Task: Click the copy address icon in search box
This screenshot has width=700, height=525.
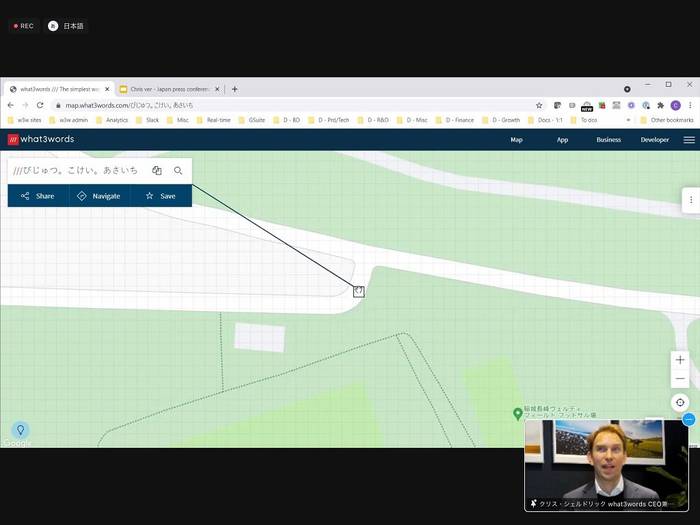Action: (157, 171)
